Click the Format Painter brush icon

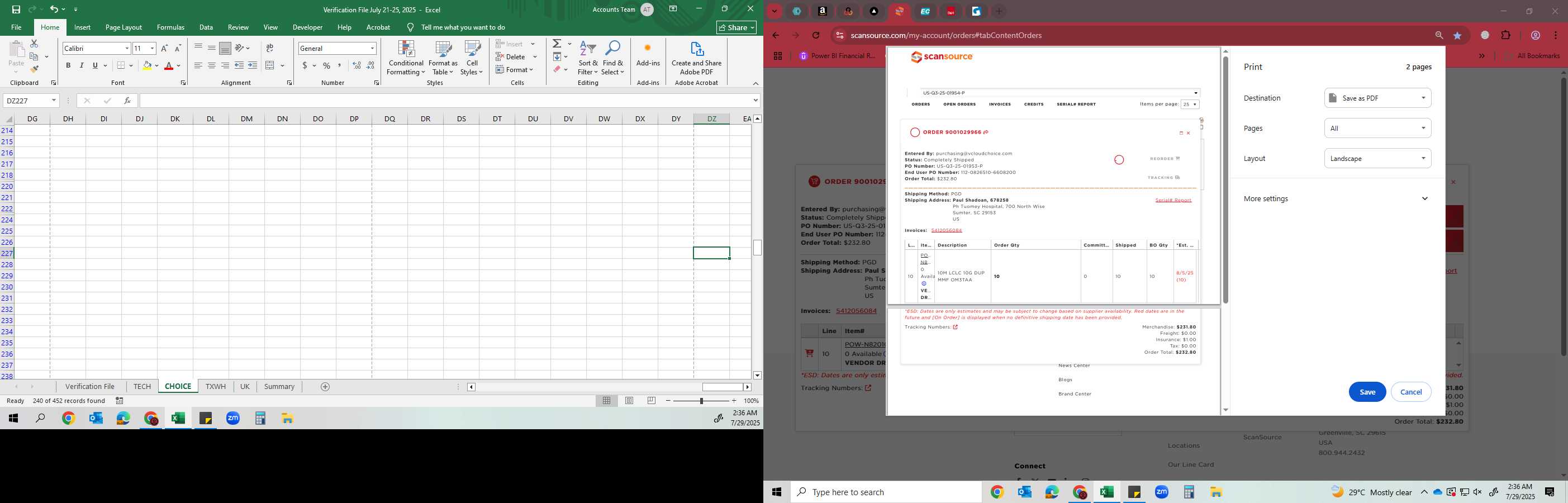34,69
